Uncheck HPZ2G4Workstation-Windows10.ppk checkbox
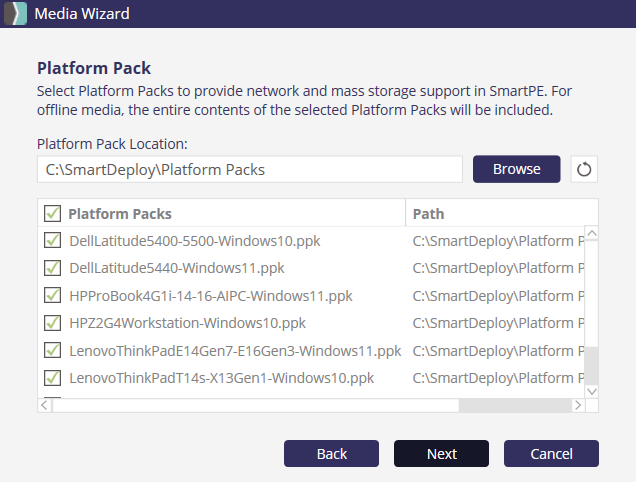The width and height of the screenshot is (636, 482). click(x=51, y=323)
